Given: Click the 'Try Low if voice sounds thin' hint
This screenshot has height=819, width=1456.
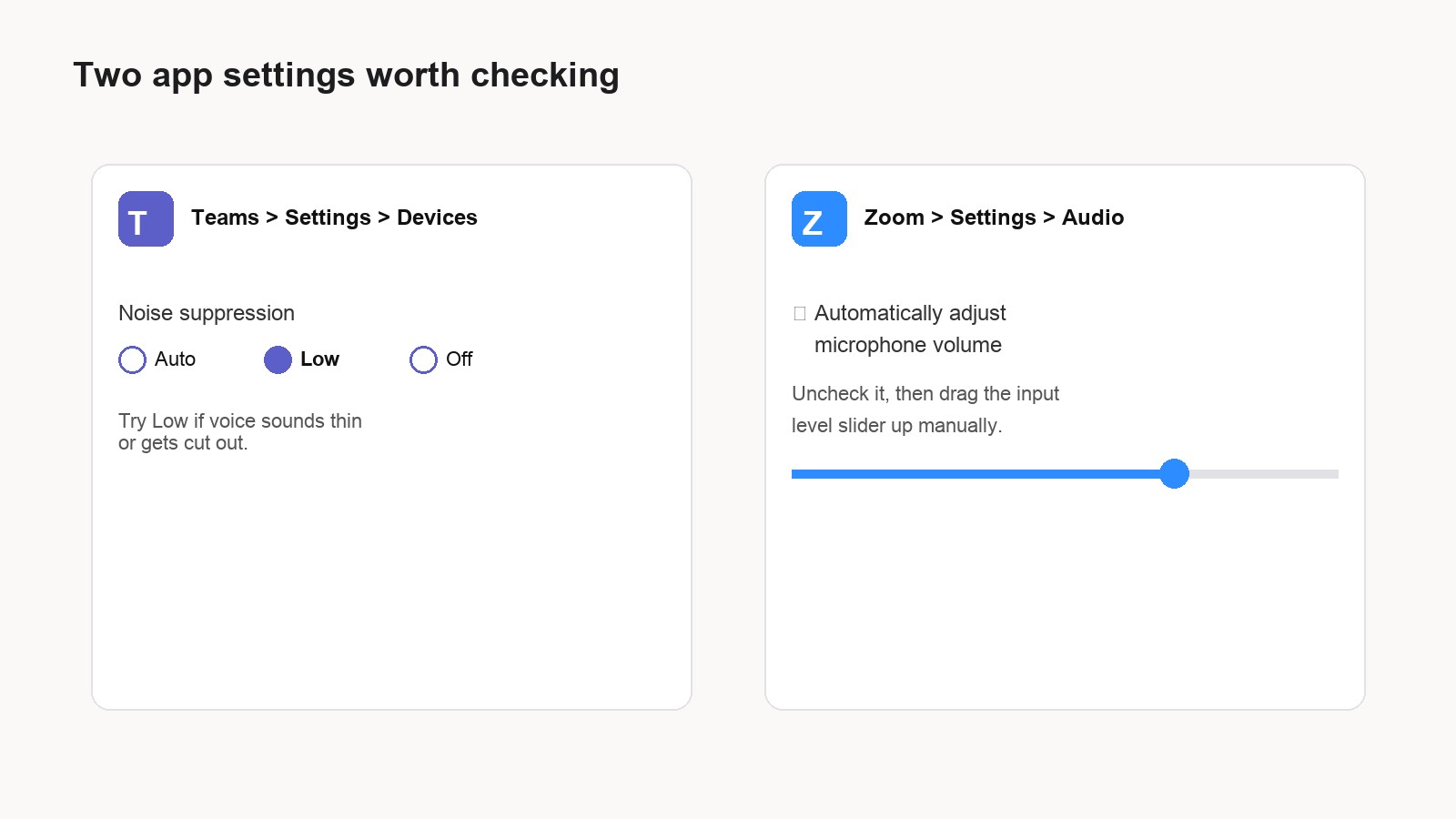Looking at the screenshot, I should [x=240, y=420].
